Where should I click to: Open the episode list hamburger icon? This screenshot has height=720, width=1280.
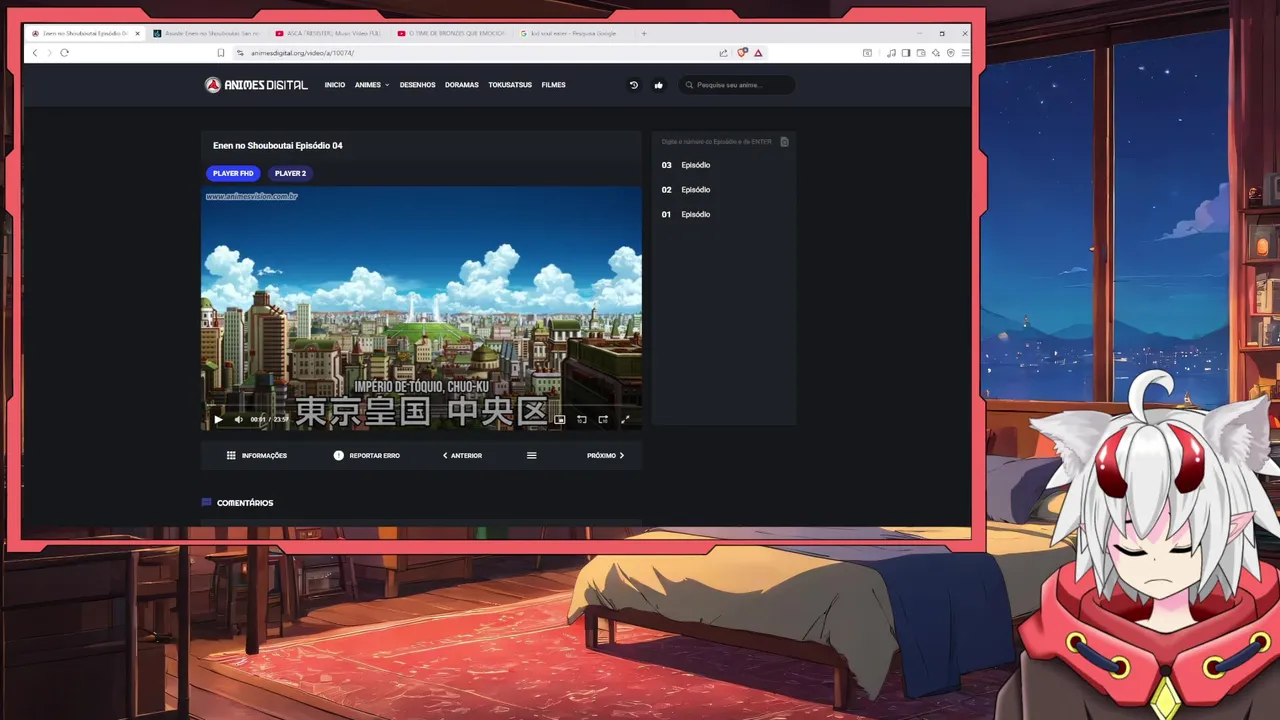(532, 456)
